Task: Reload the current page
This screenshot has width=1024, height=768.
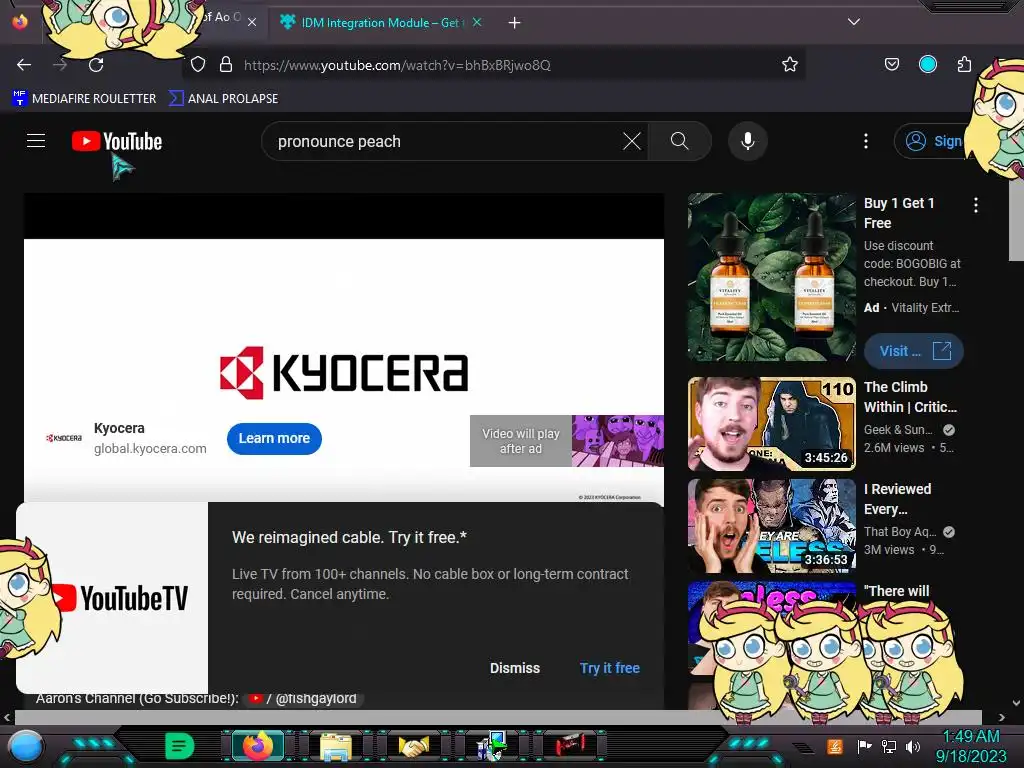Action: click(96, 65)
